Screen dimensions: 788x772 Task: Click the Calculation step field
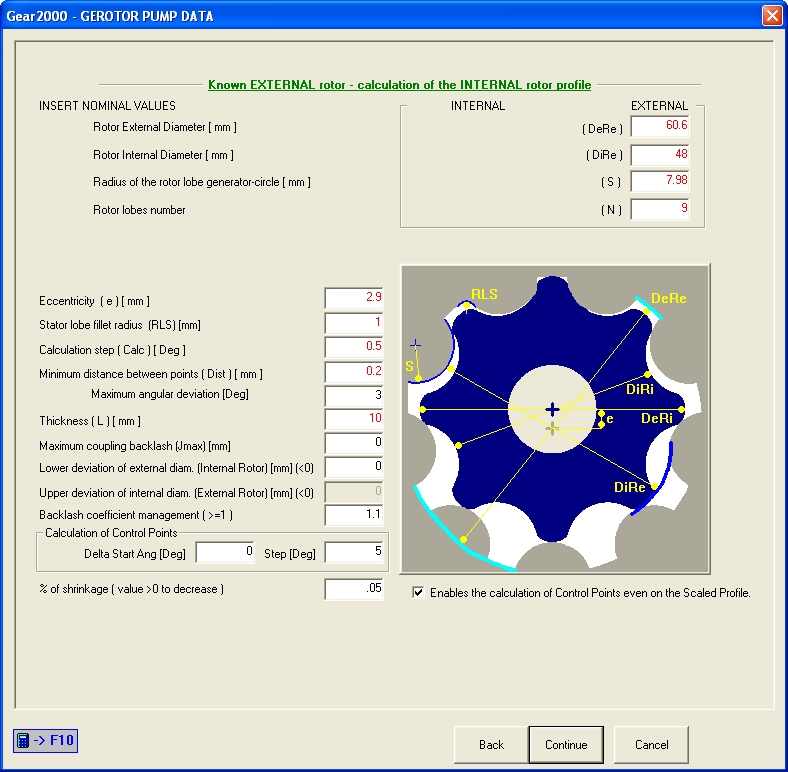point(354,347)
